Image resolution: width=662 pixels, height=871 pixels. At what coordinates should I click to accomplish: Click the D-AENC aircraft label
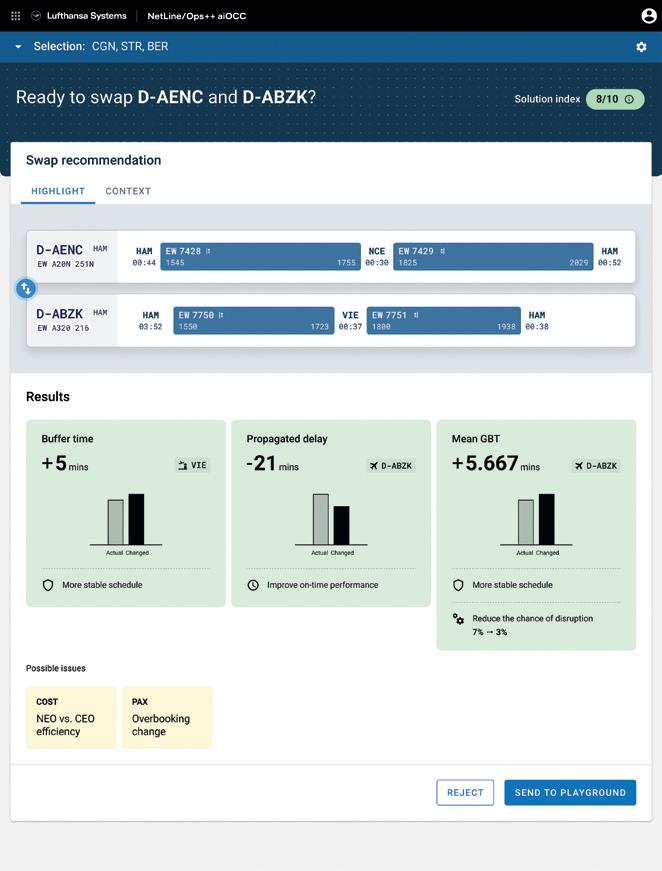coord(59,250)
